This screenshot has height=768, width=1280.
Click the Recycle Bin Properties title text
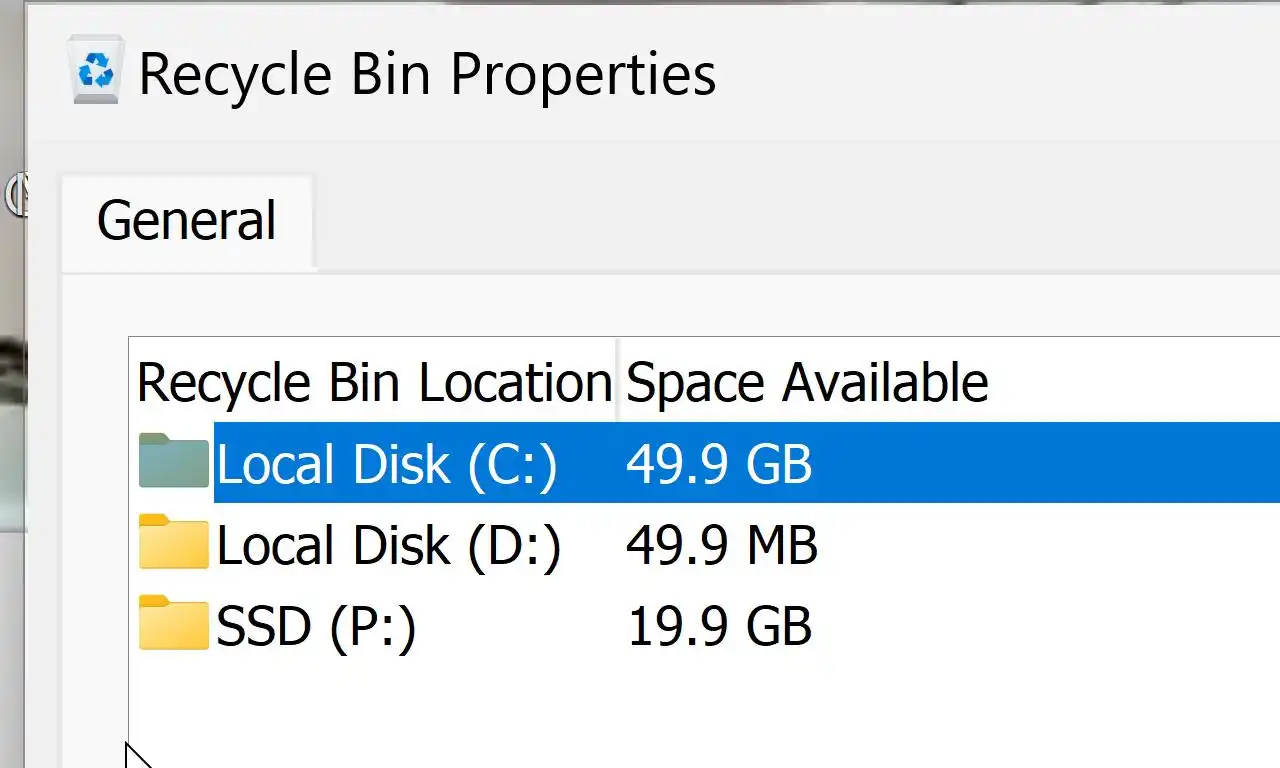coord(427,74)
